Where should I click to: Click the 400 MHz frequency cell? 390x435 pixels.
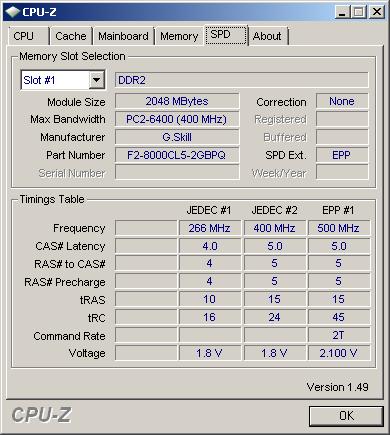click(274, 228)
